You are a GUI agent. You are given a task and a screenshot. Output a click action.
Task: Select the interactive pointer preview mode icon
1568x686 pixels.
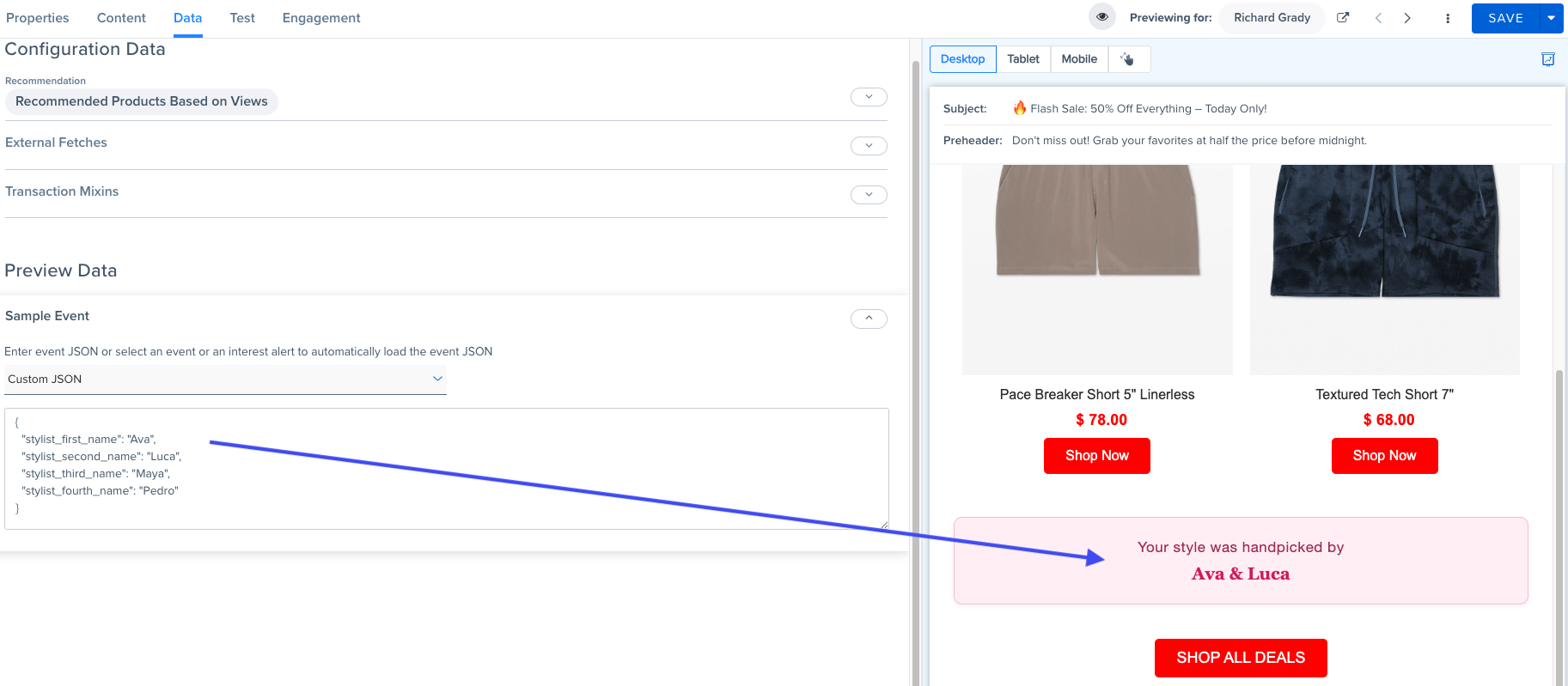[1128, 59]
